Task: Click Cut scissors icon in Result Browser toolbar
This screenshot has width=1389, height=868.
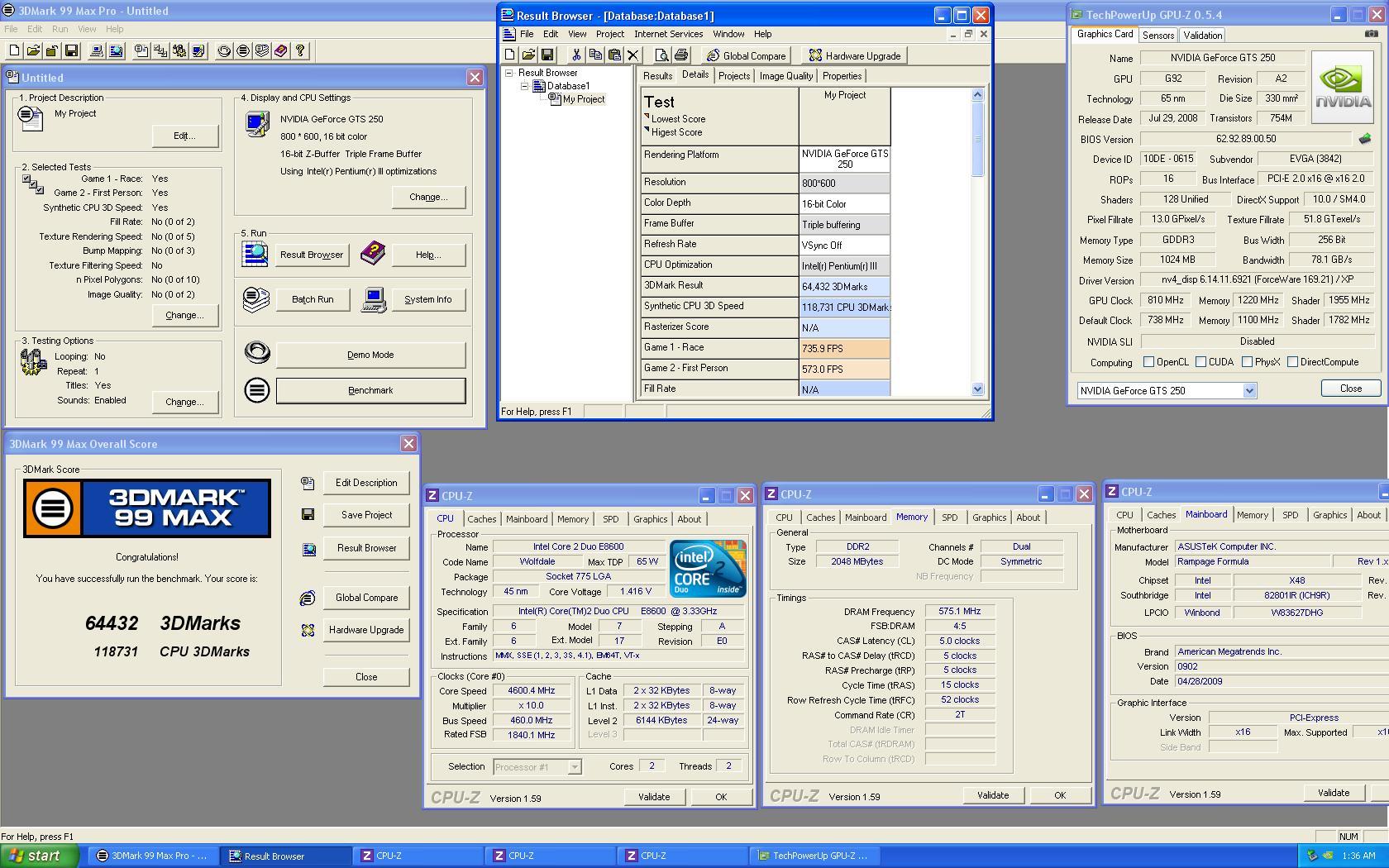Action: tap(576, 55)
